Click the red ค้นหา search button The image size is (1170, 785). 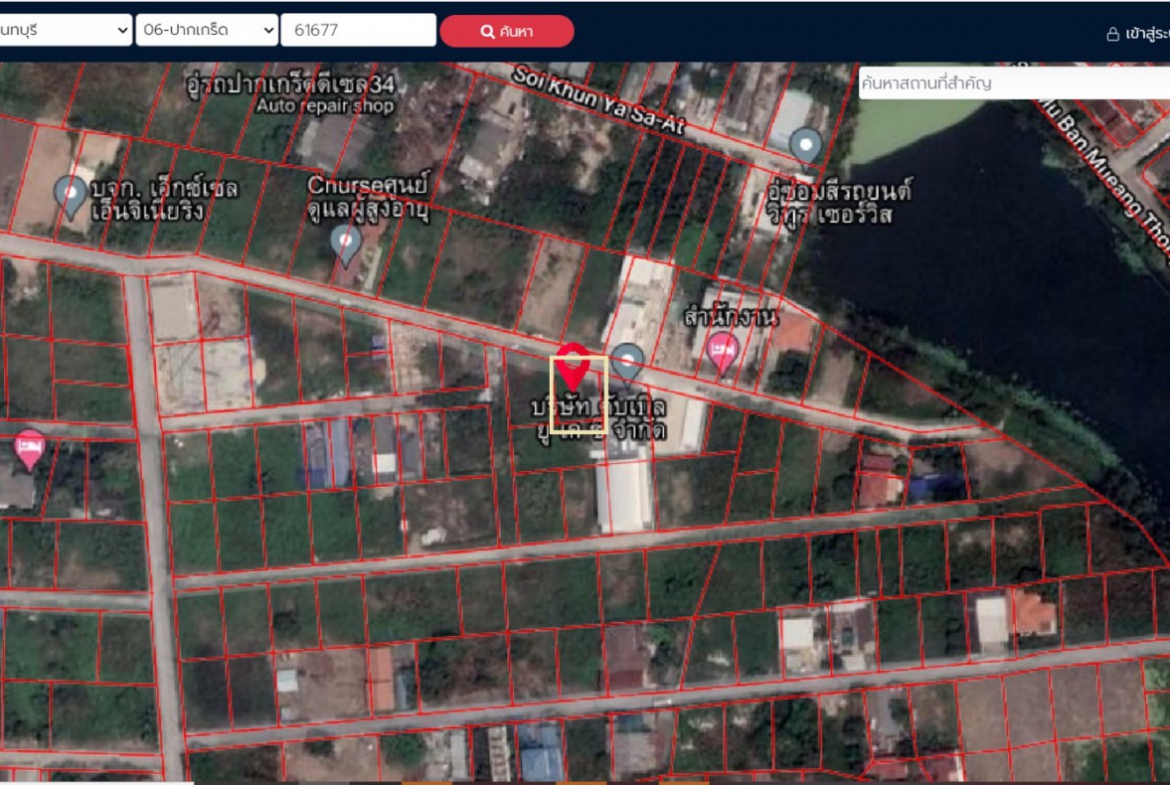coord(507,31)
